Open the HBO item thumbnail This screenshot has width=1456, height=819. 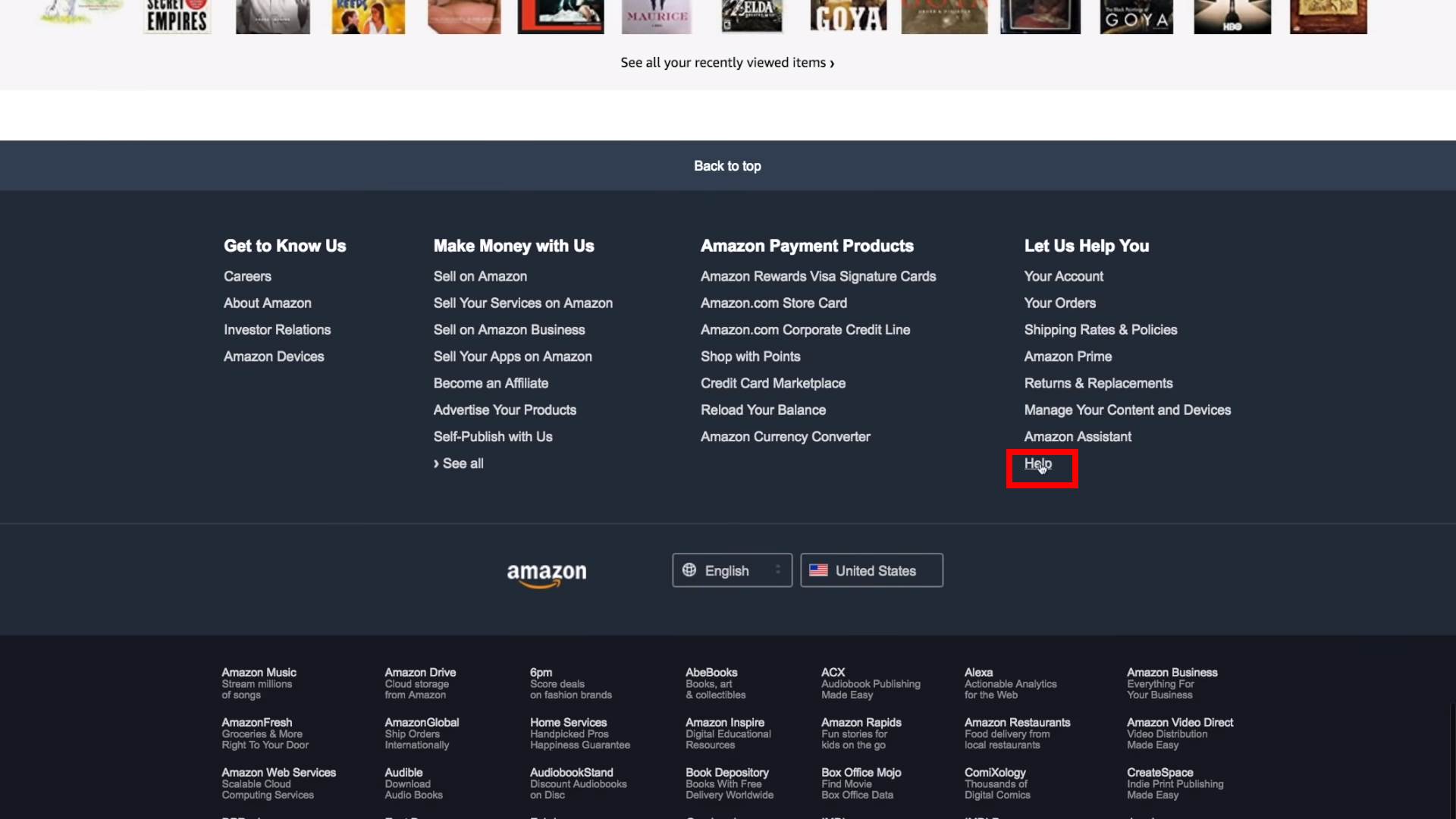click(1232, 17)
